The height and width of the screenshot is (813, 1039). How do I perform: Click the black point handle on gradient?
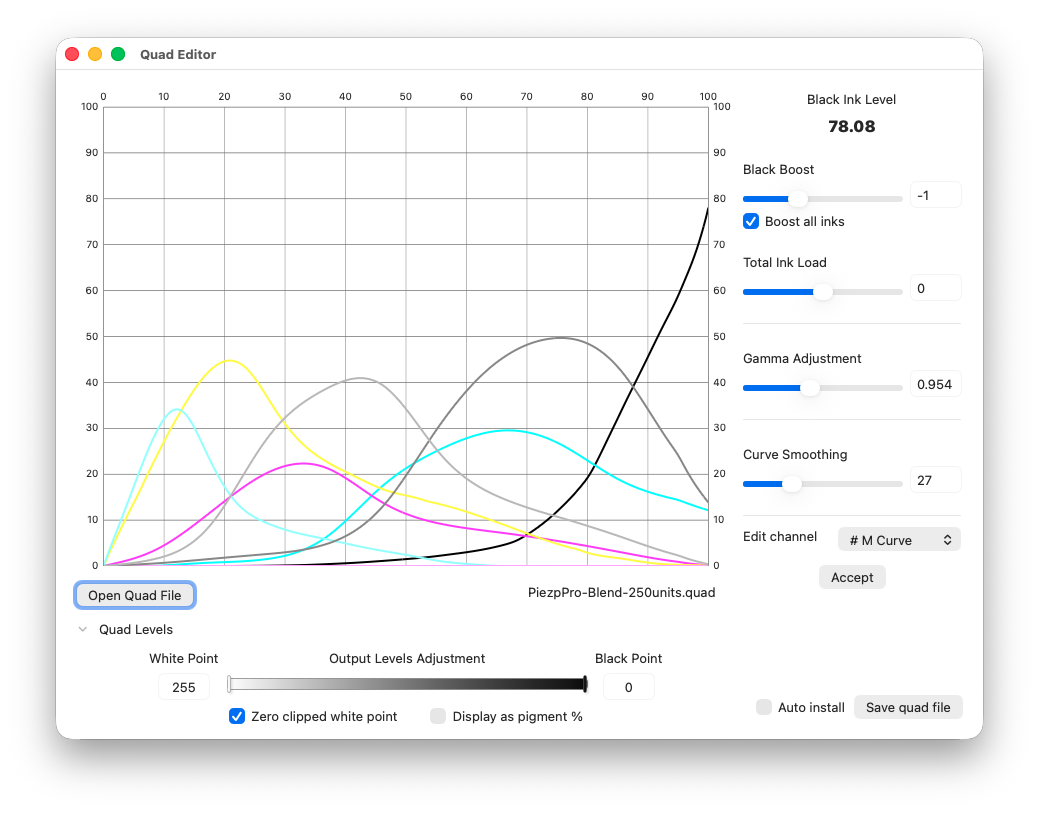coord(585,684)
